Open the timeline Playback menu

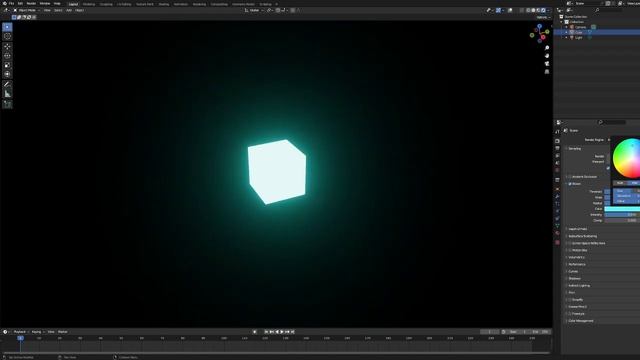point(20,332)
